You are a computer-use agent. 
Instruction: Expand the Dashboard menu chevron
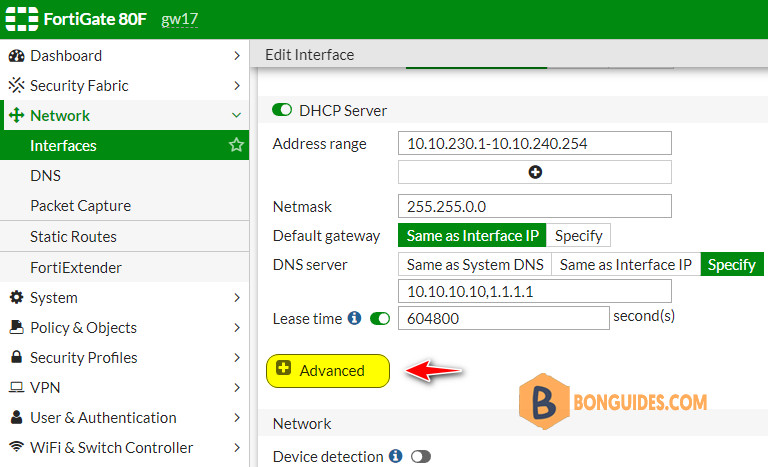pos(237,56)
